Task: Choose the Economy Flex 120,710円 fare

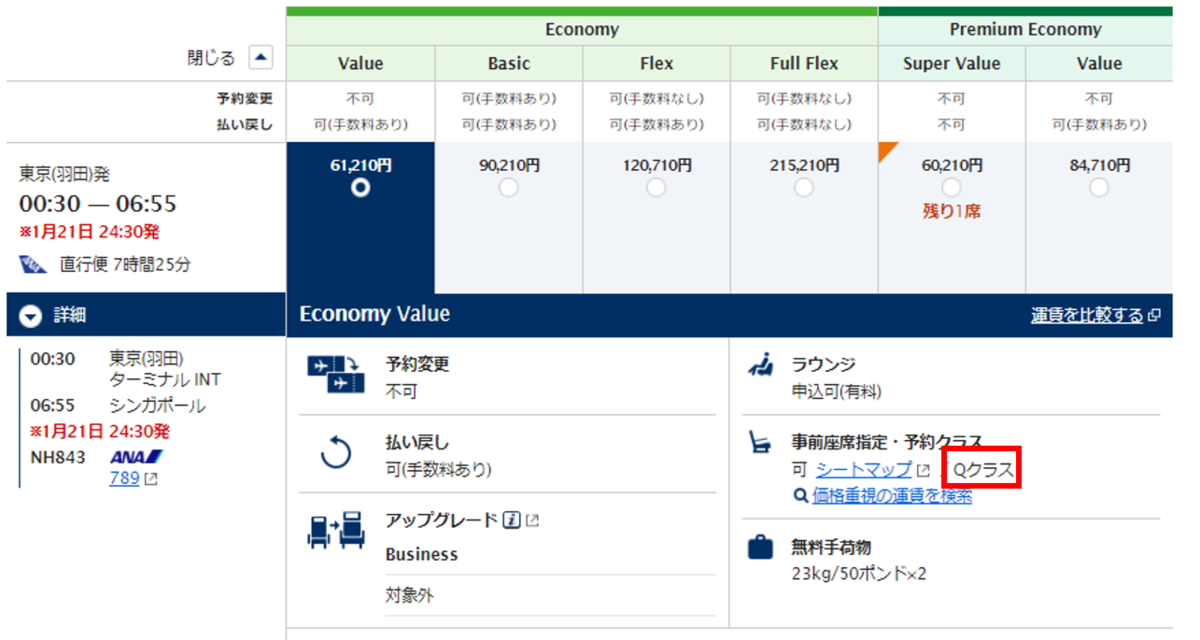Action: click(x=656, y=188)
